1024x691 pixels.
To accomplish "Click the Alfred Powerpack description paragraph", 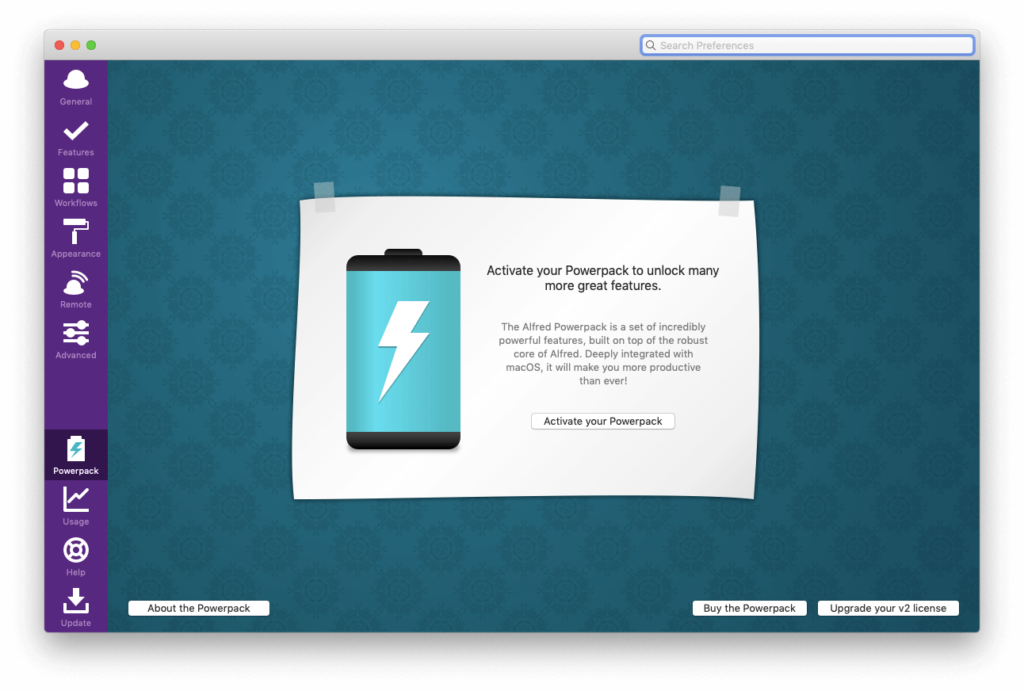I will click(603, 353).
